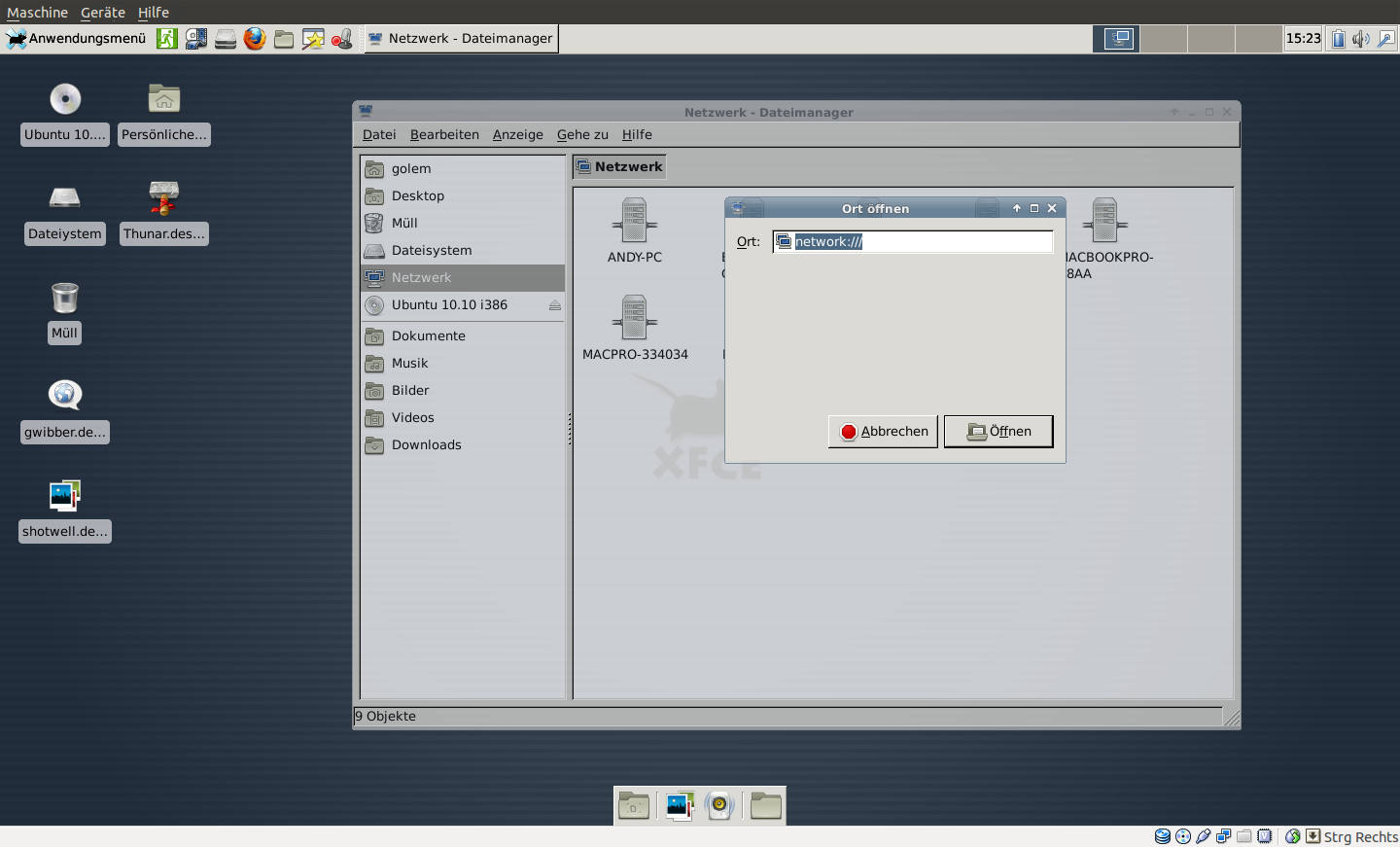Click the optical disc icon in the status bar
1400x847 pixels.
pyautogui.click(x=1183, y=836)
